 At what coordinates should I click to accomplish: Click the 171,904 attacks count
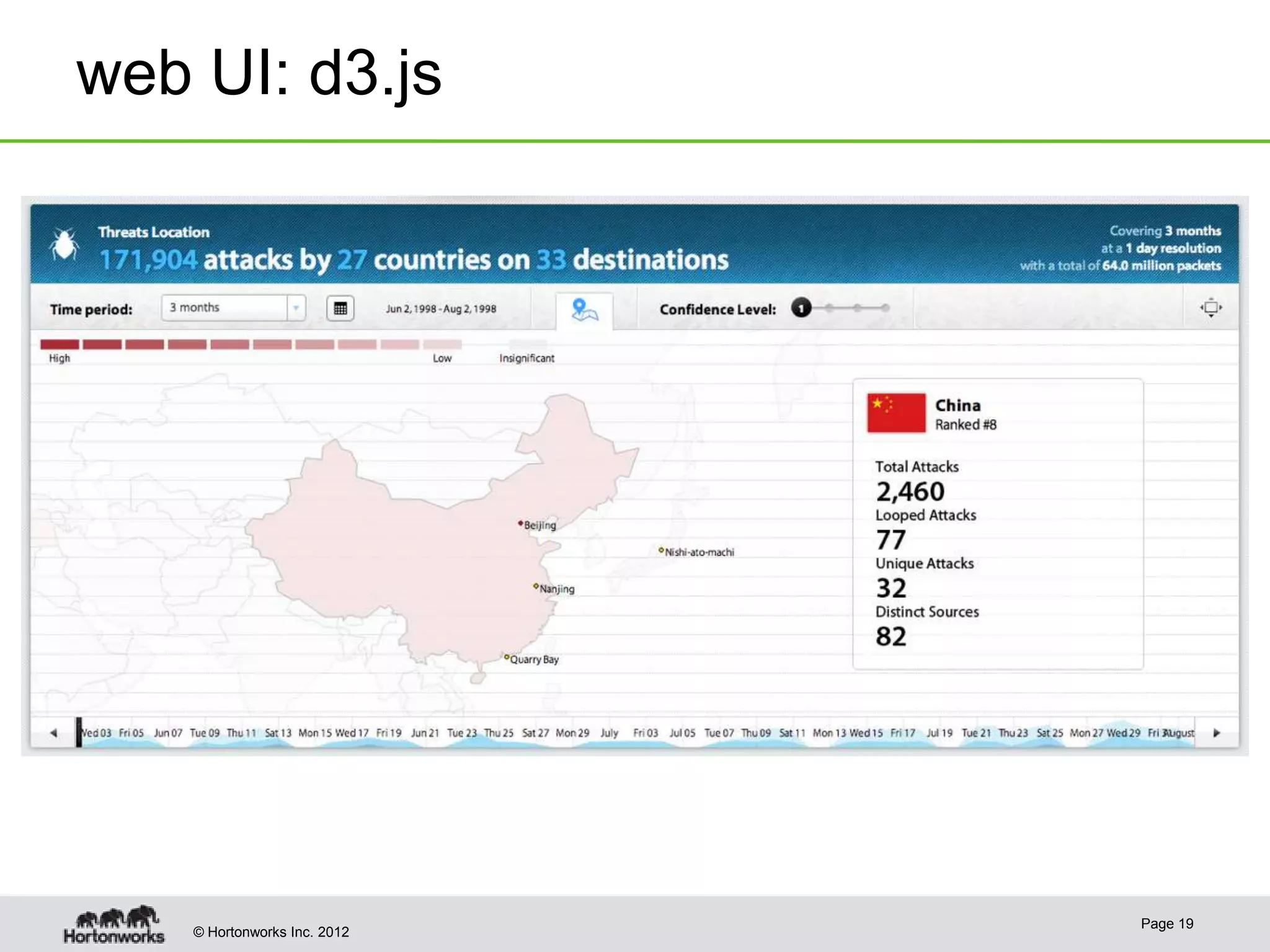[x=148, y=260]
